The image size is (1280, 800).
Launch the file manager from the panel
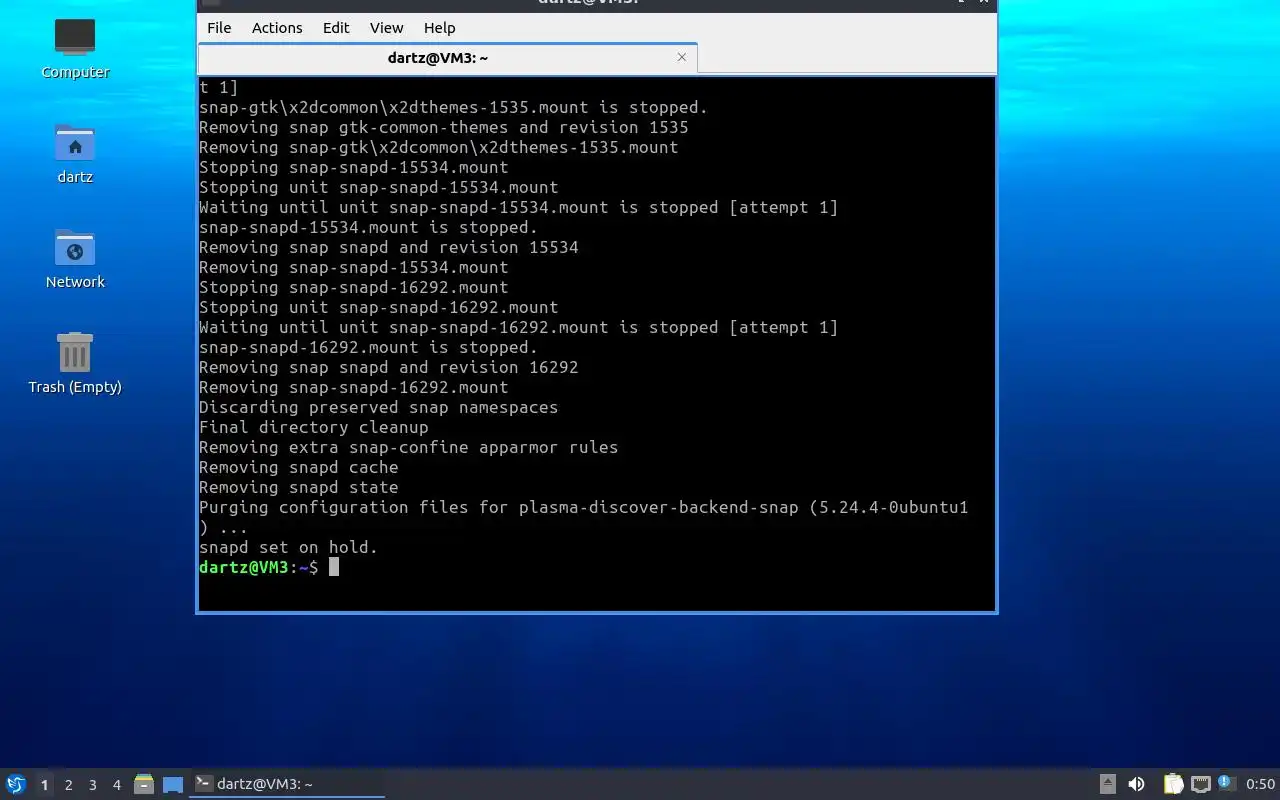click(144, 784)
